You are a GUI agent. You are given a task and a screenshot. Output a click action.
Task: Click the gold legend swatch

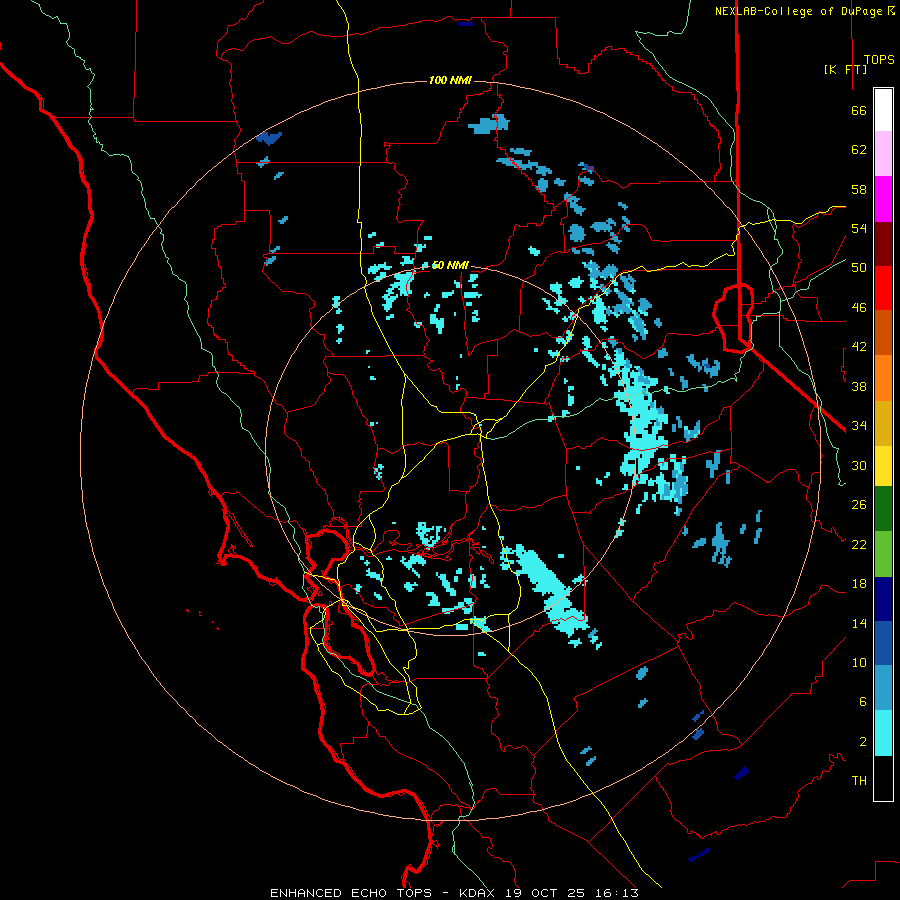click(883, 423)
